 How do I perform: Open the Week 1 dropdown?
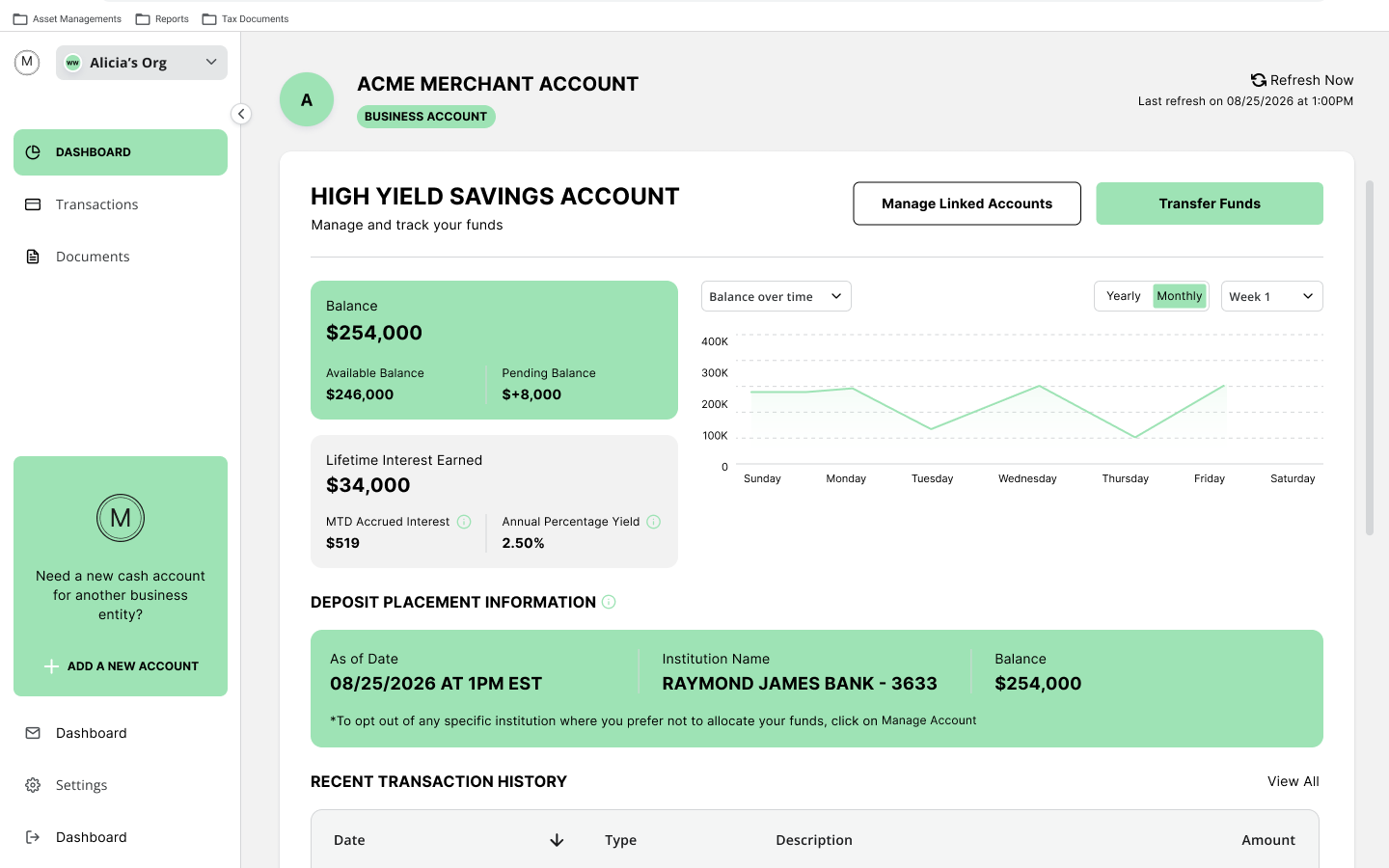(1272, 296)
